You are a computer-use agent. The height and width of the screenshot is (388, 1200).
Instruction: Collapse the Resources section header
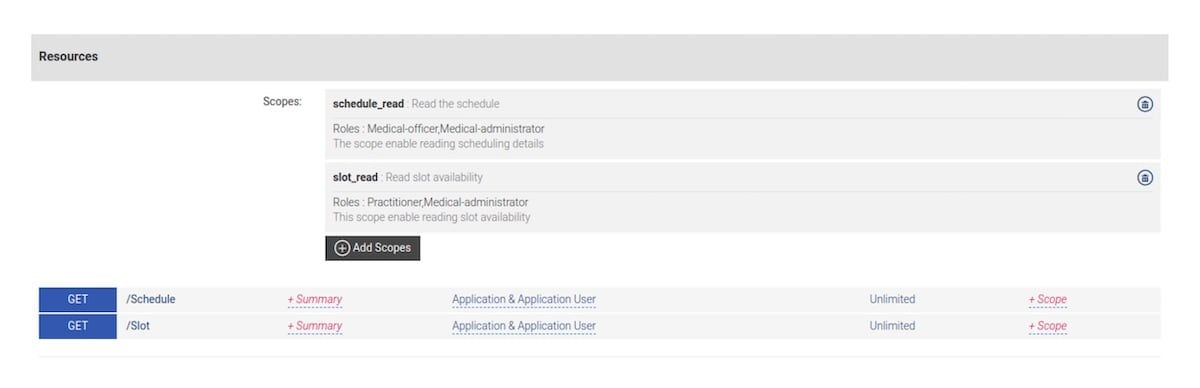(600, 57)
